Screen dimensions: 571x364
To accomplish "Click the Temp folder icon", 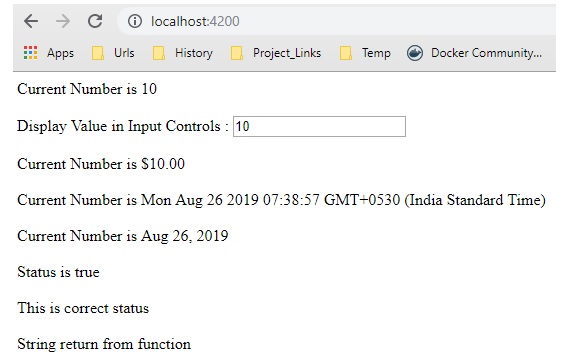I will click(346, 53).
